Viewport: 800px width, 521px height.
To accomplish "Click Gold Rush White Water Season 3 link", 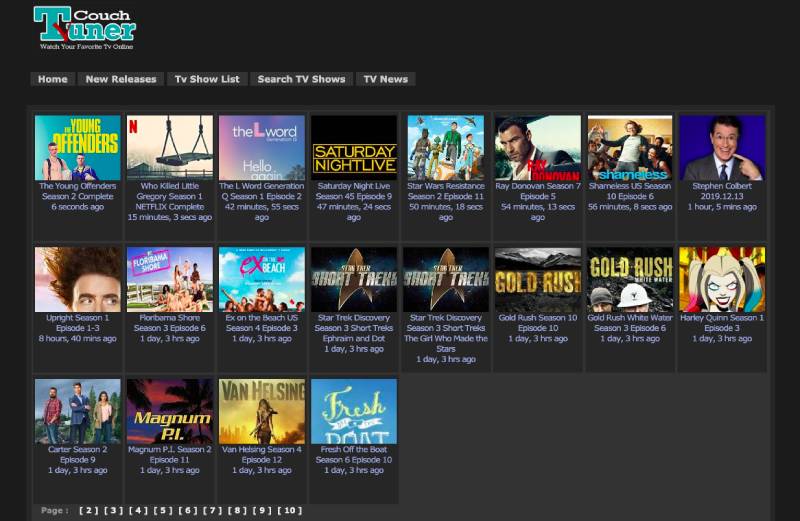I will coord(630,323).
